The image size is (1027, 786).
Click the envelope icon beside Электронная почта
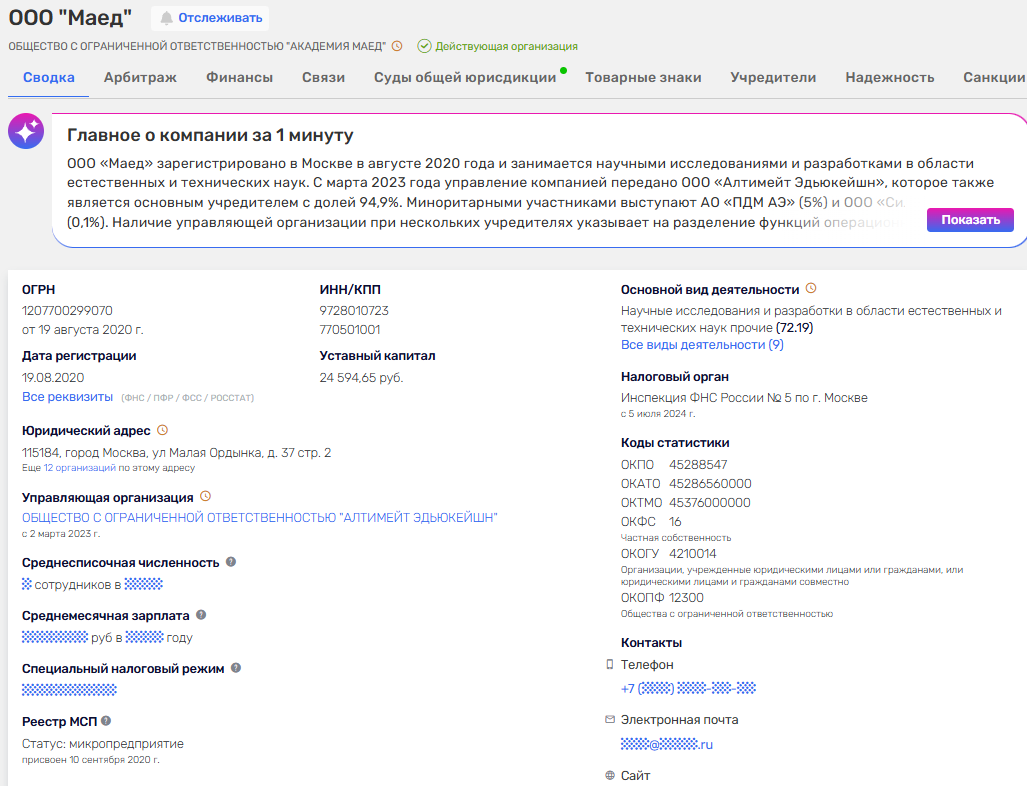(610, 719)
